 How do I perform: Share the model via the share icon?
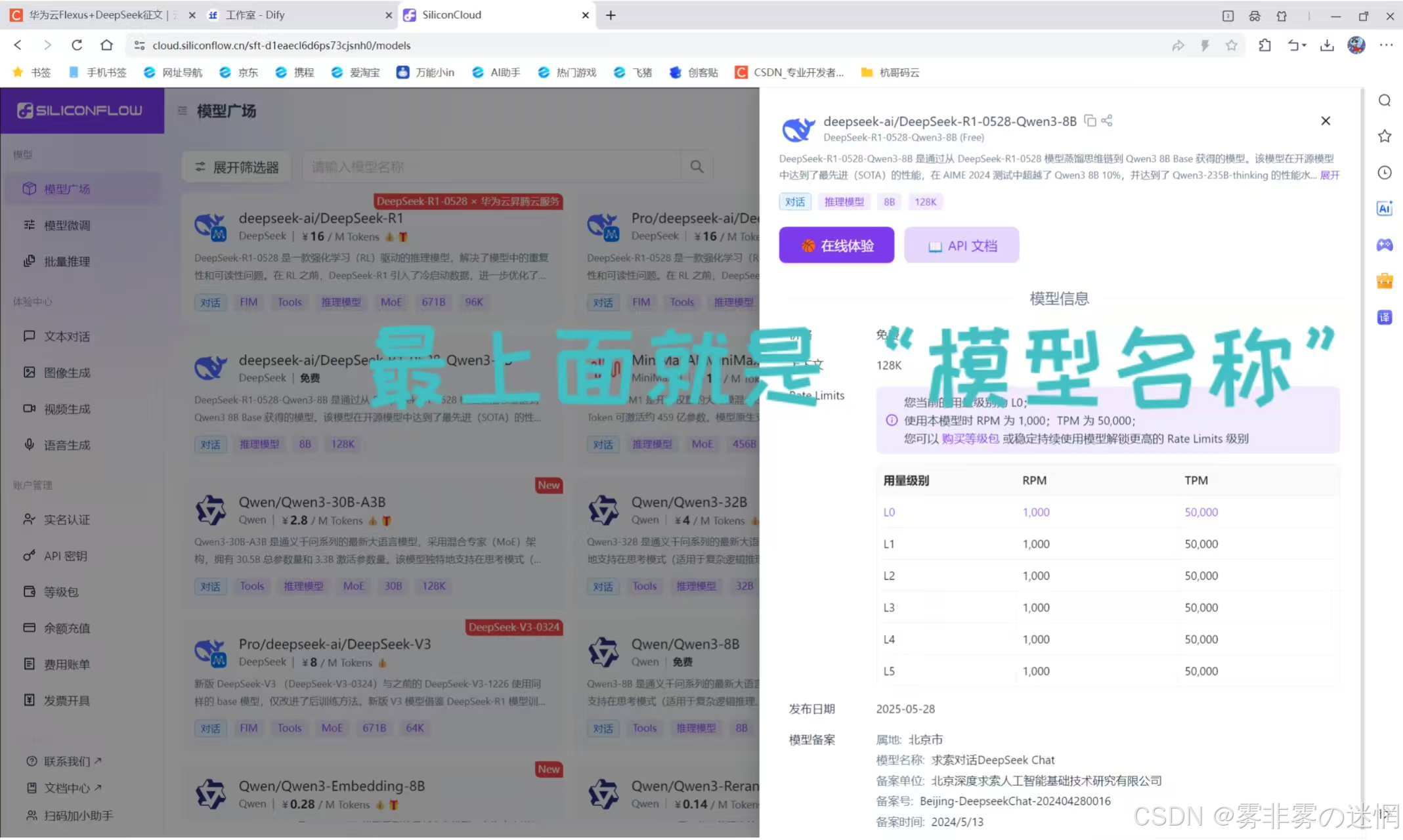tap(1107, 121)
